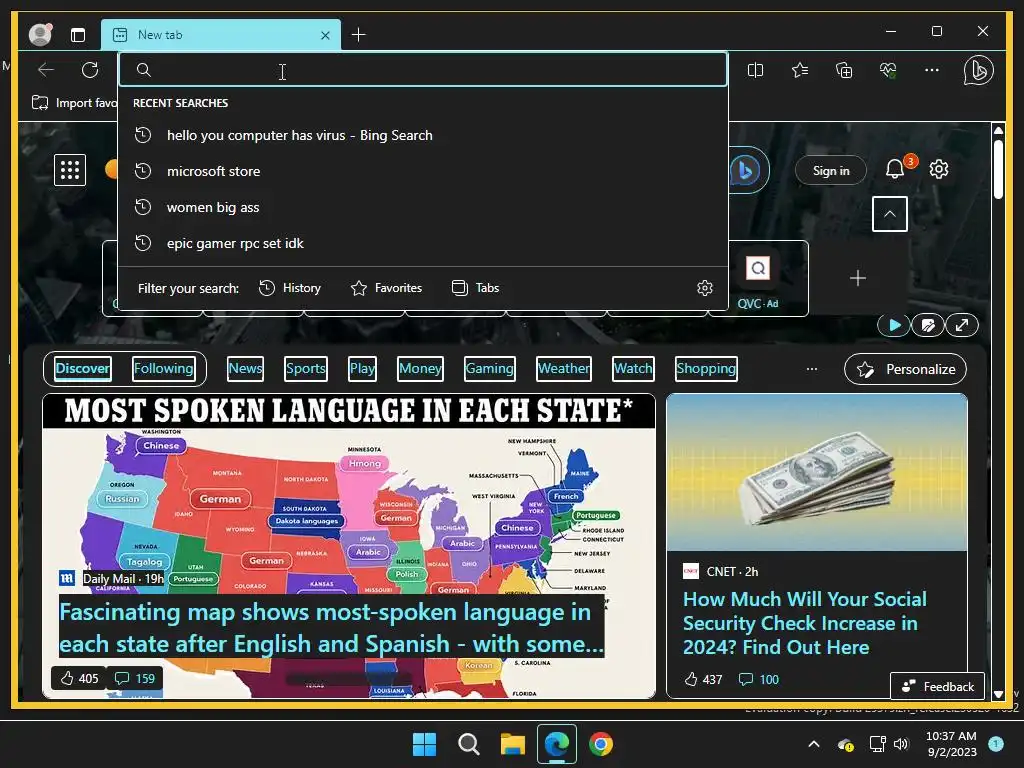This screenshot has width=1024, height=768.
Task: Open the apps grid launcher
Action: 70,170
